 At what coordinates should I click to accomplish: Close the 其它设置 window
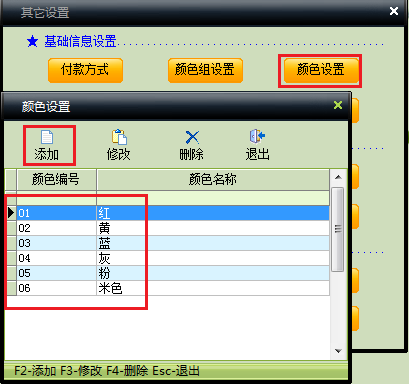tap(394, 11)
